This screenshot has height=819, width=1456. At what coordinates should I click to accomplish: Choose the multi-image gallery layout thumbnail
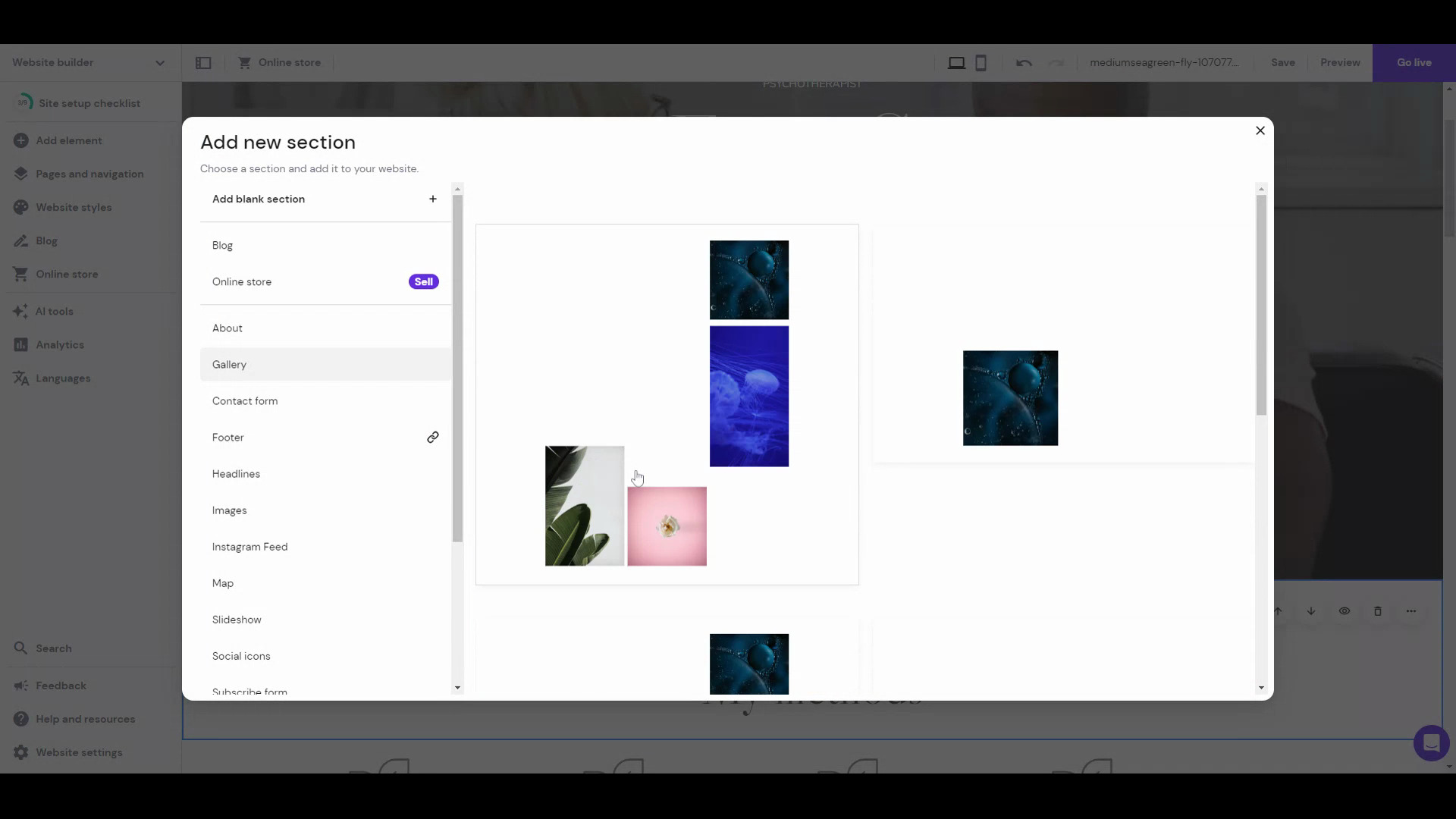tap(667, 404)
